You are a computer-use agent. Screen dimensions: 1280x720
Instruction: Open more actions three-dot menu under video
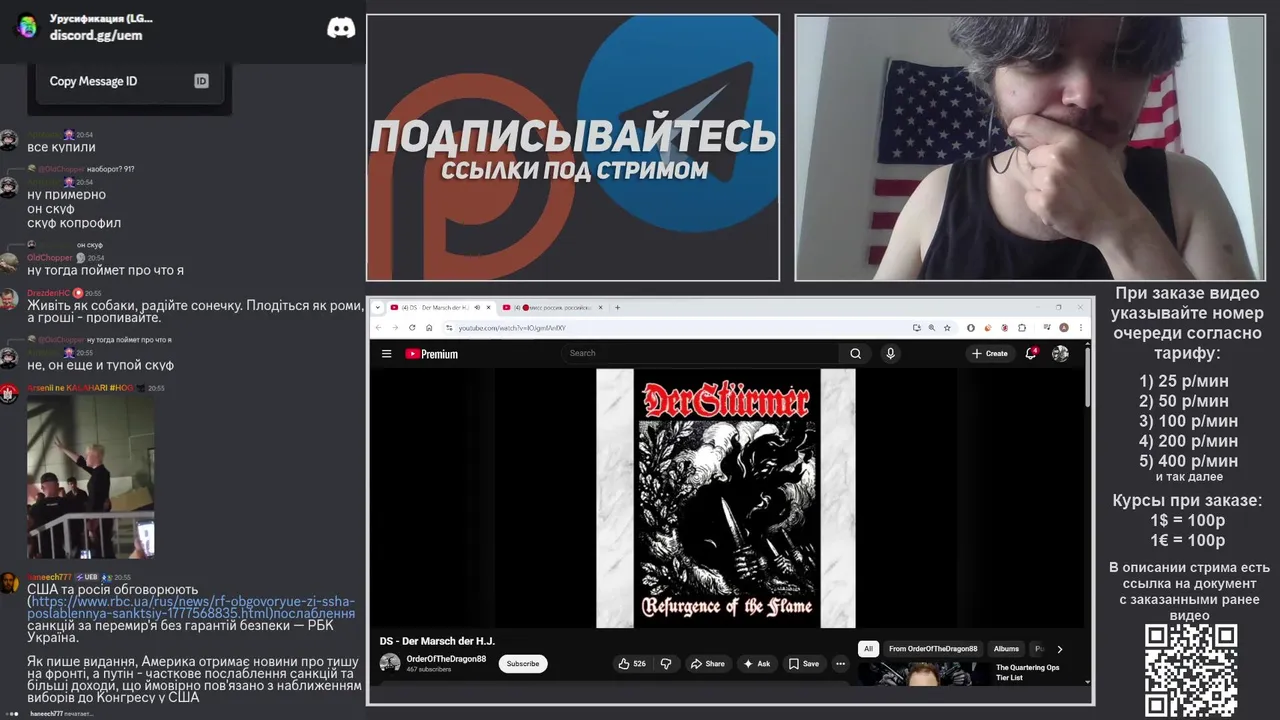tap(840, 663)
